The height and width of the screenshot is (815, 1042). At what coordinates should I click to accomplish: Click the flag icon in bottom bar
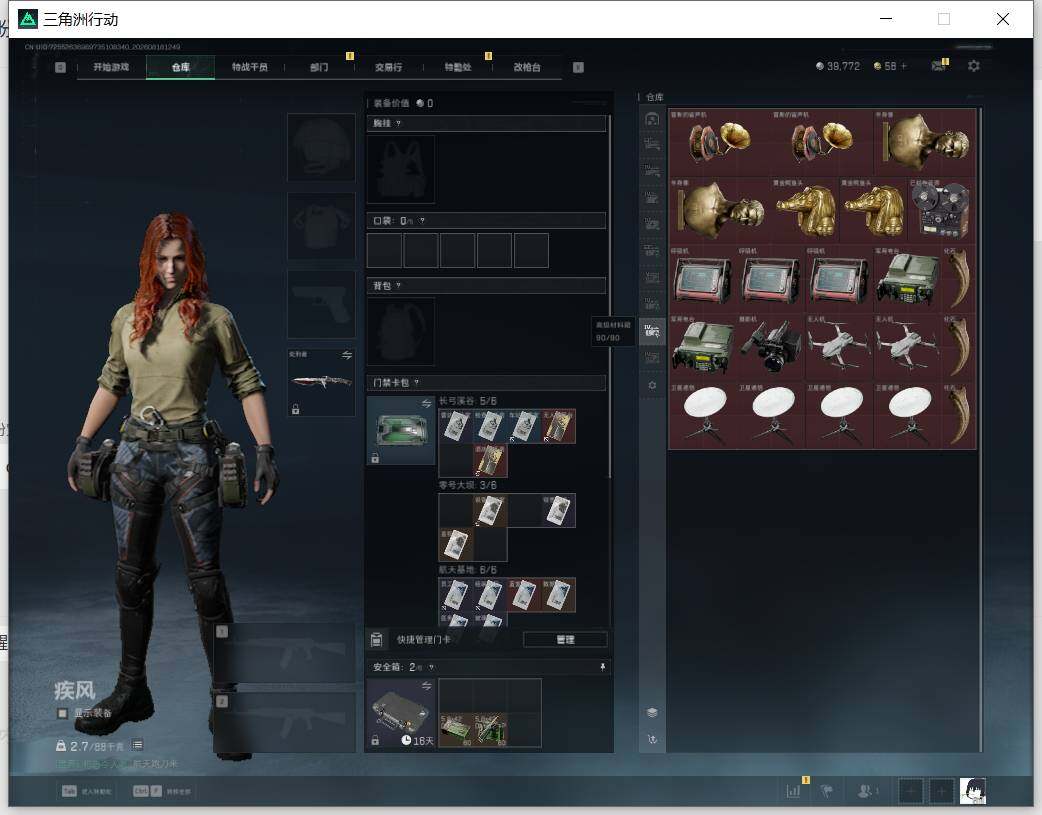click(827, 791)
